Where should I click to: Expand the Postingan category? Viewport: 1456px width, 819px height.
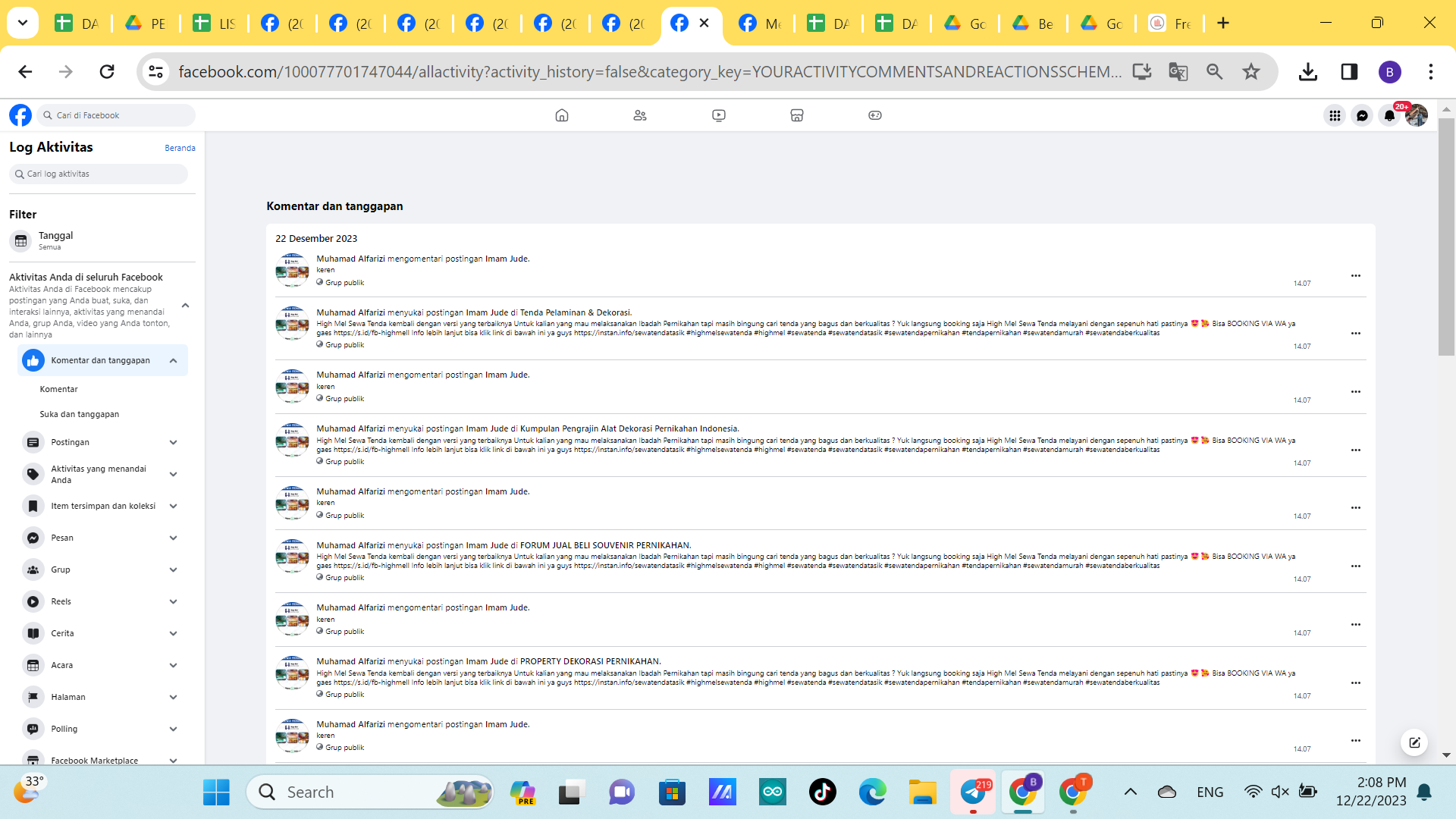(x=174, y=442)
